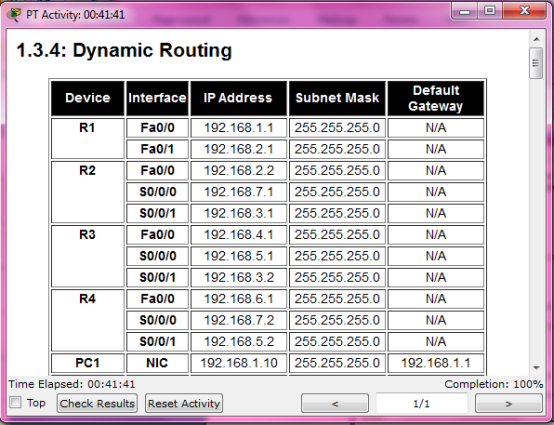This screenshot has height=425, width=554.
Task: Close the PT Activity window
Action: click(524, 11)
